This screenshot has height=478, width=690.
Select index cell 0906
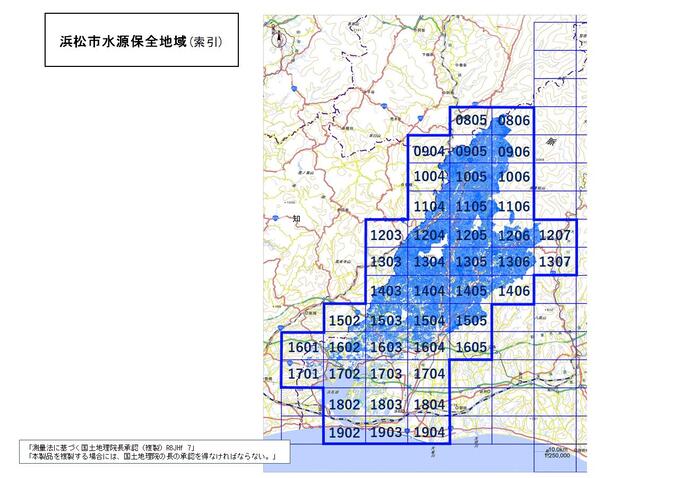pyautogui.click(x=513, y=150)
